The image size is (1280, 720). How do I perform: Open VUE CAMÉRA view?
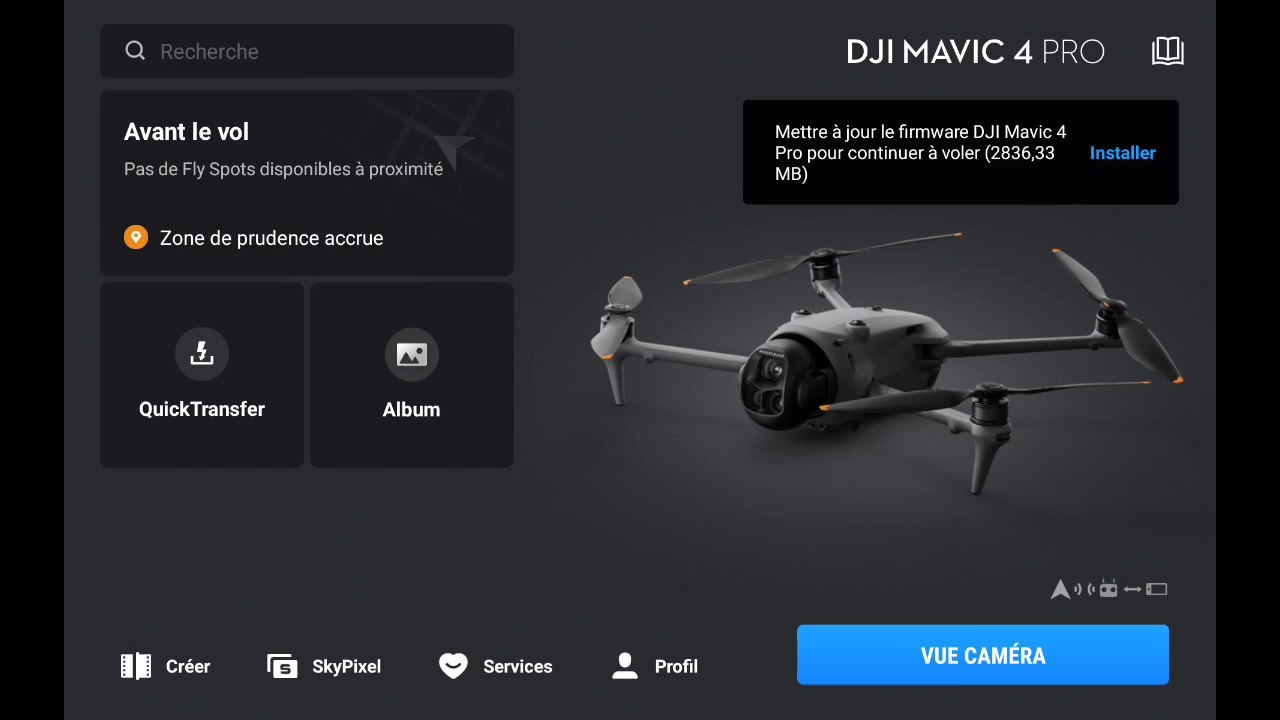tap(983, 655)
